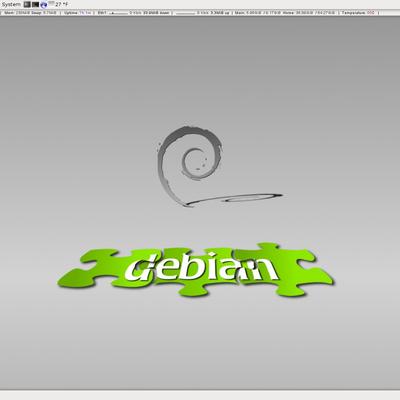Screen dimensions: 400x400
Task: Click the weather applet icon beside 27 °F
Action: coord(51,3)
